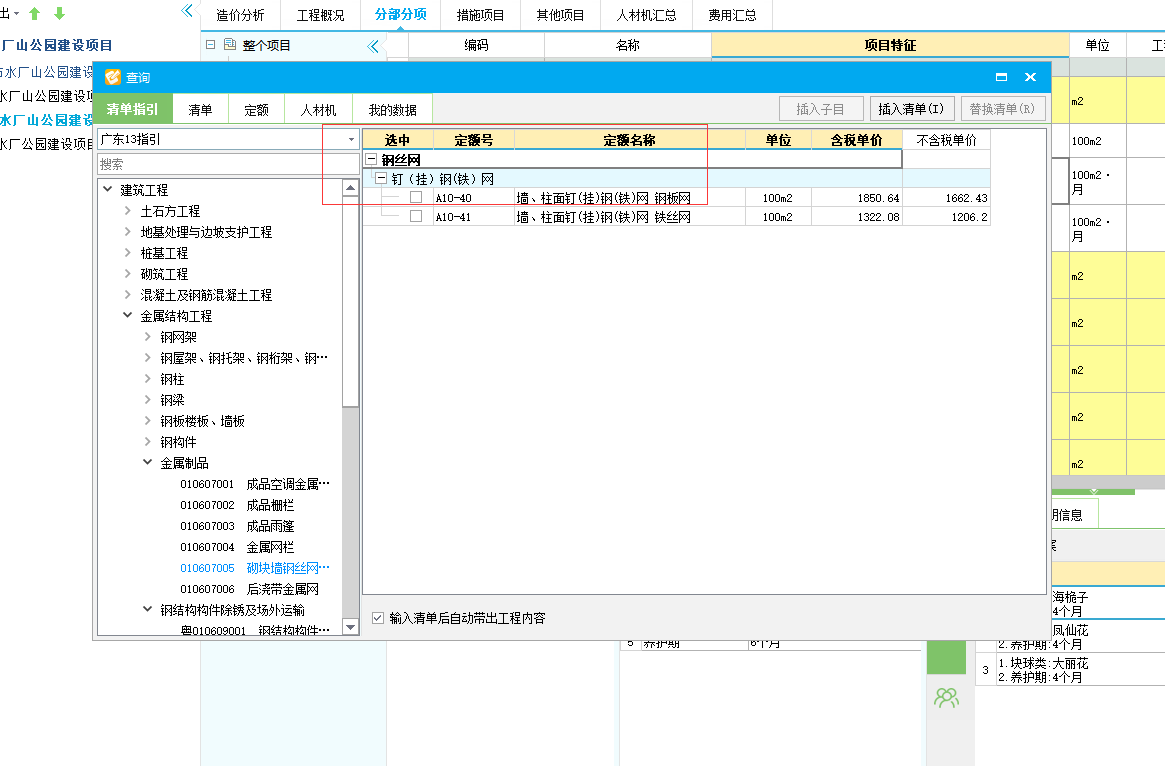
Task: Select 钢板楼板、墙板 tree item
Action: click(202, 421)
